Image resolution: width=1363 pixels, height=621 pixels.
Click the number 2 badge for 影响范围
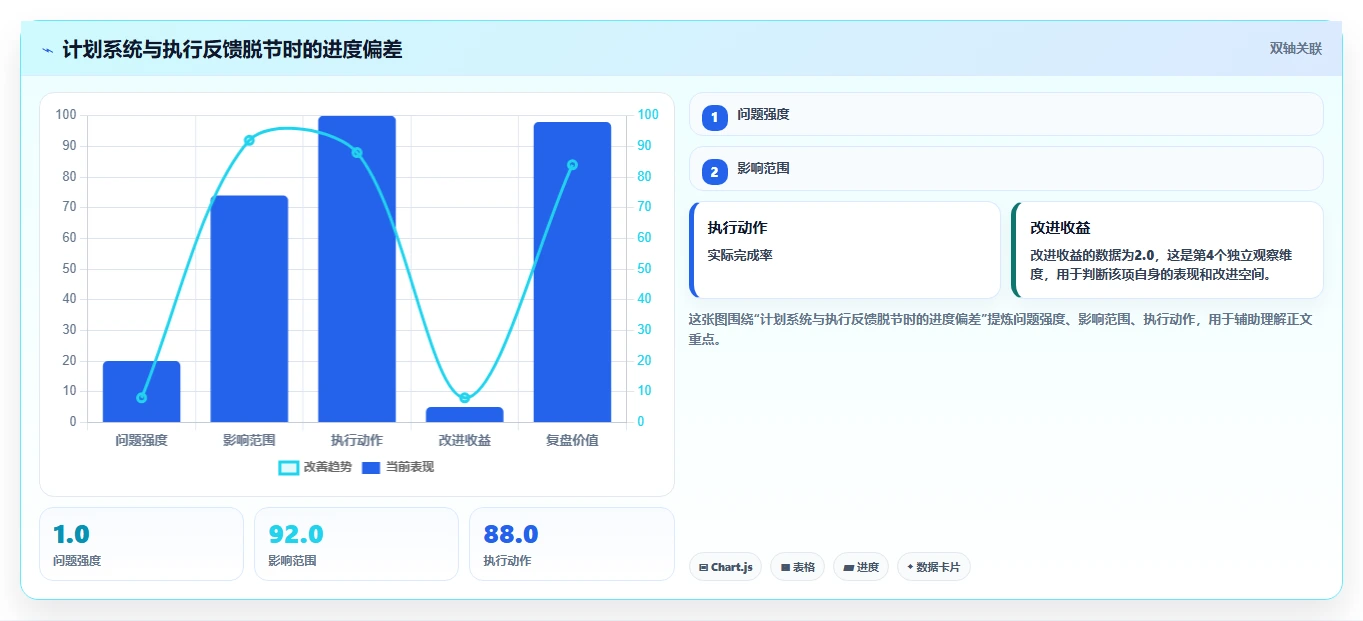pyautogui.click(x=715, y=172)
